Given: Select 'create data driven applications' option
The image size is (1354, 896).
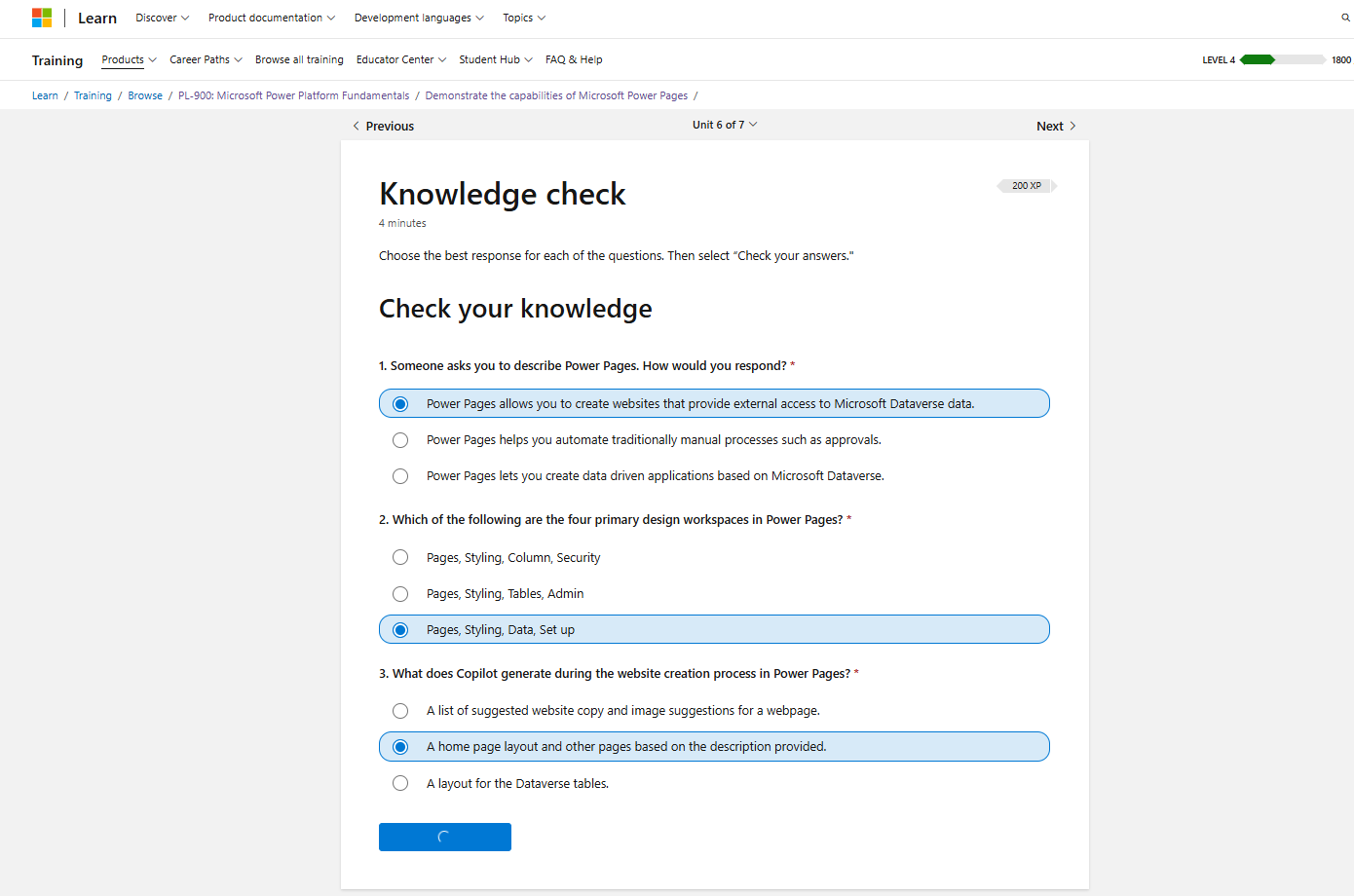Looking at the screenshot, I should 714,476.
